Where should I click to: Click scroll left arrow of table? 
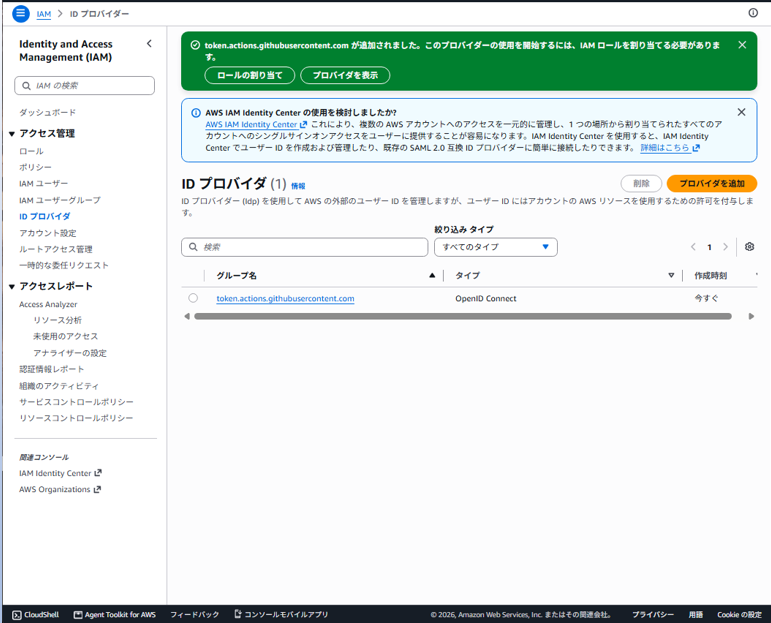pos(186,316)
